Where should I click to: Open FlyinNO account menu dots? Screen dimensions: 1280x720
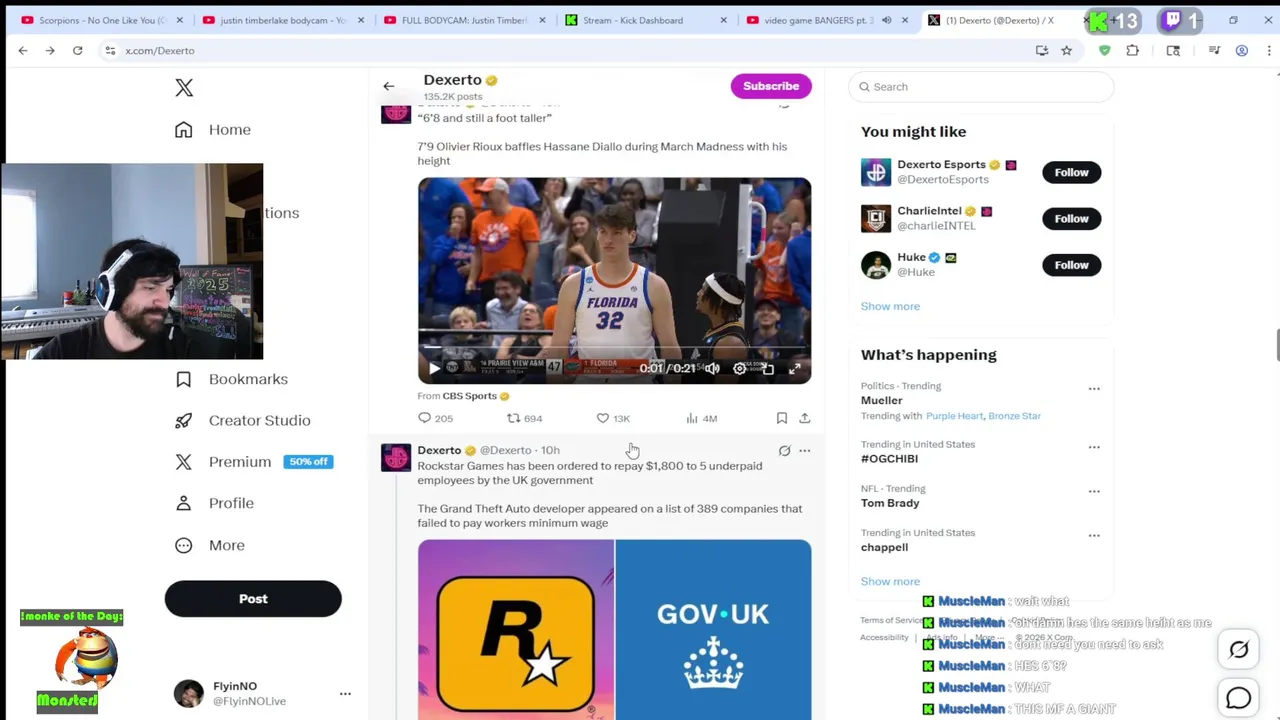[x=345, y=693]
